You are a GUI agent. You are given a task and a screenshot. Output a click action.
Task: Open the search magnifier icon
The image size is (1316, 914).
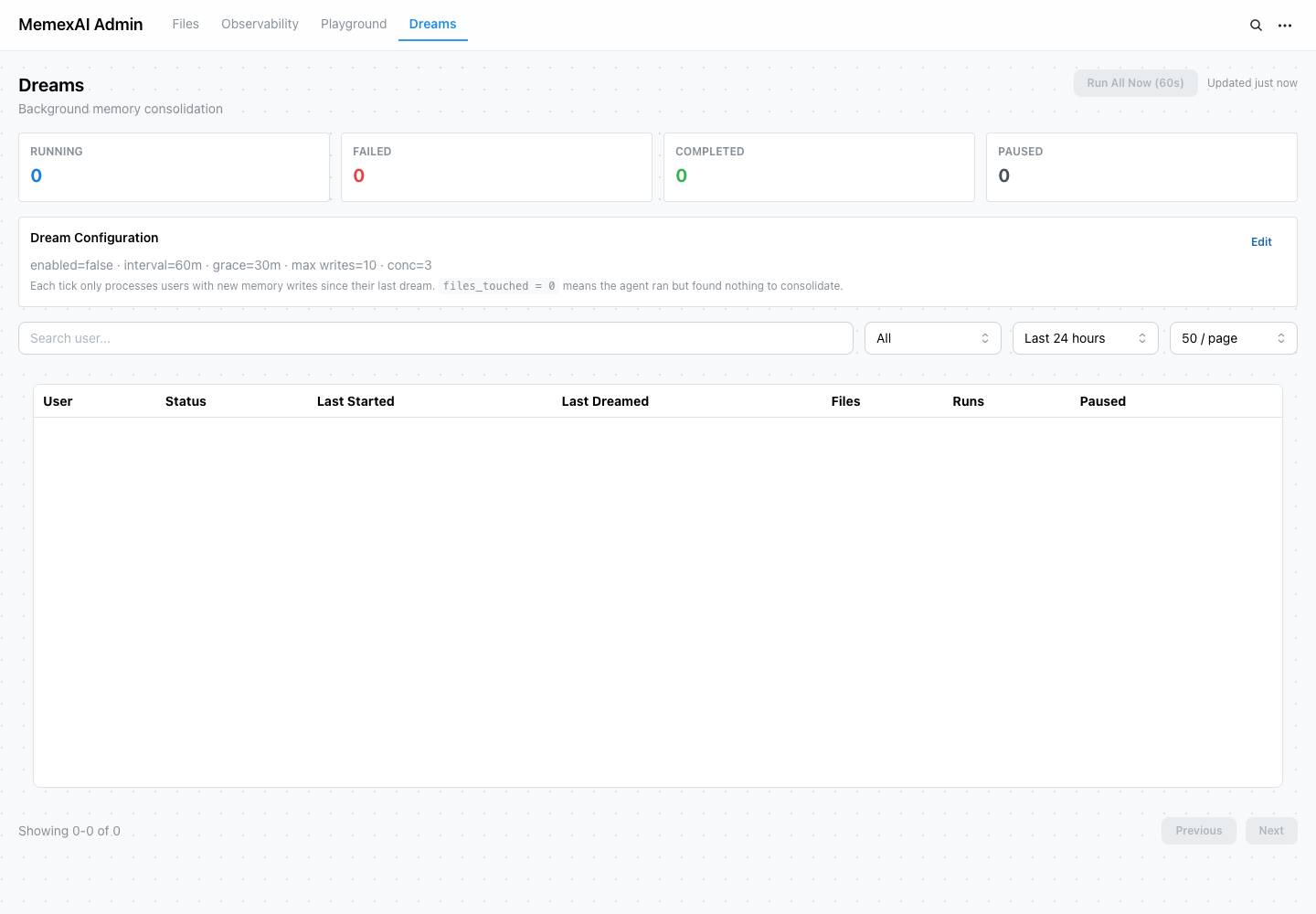pyautogui.click(x=1256, y=26)
